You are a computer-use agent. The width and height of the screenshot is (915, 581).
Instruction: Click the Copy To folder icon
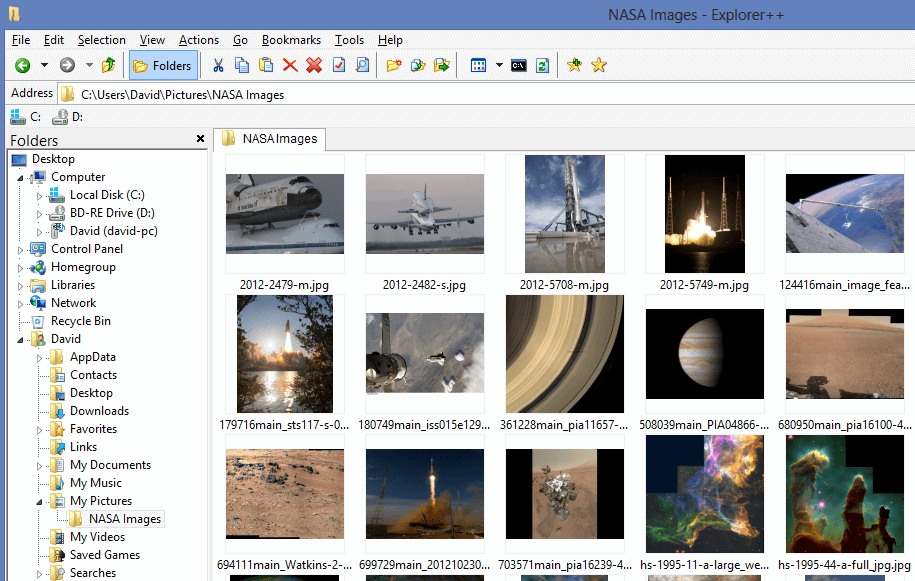418,65
